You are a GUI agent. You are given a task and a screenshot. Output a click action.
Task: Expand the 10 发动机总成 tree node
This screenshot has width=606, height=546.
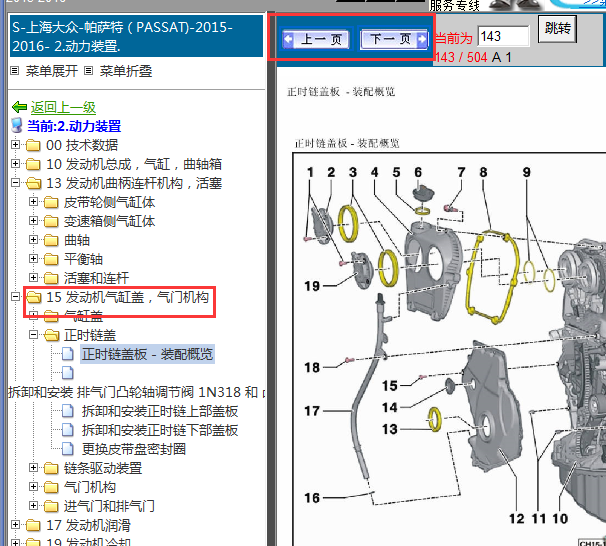(x=16, y=164)
